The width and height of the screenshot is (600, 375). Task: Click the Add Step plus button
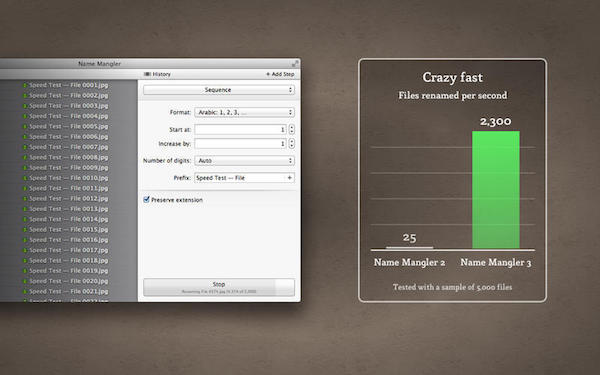tap(268, 74)
